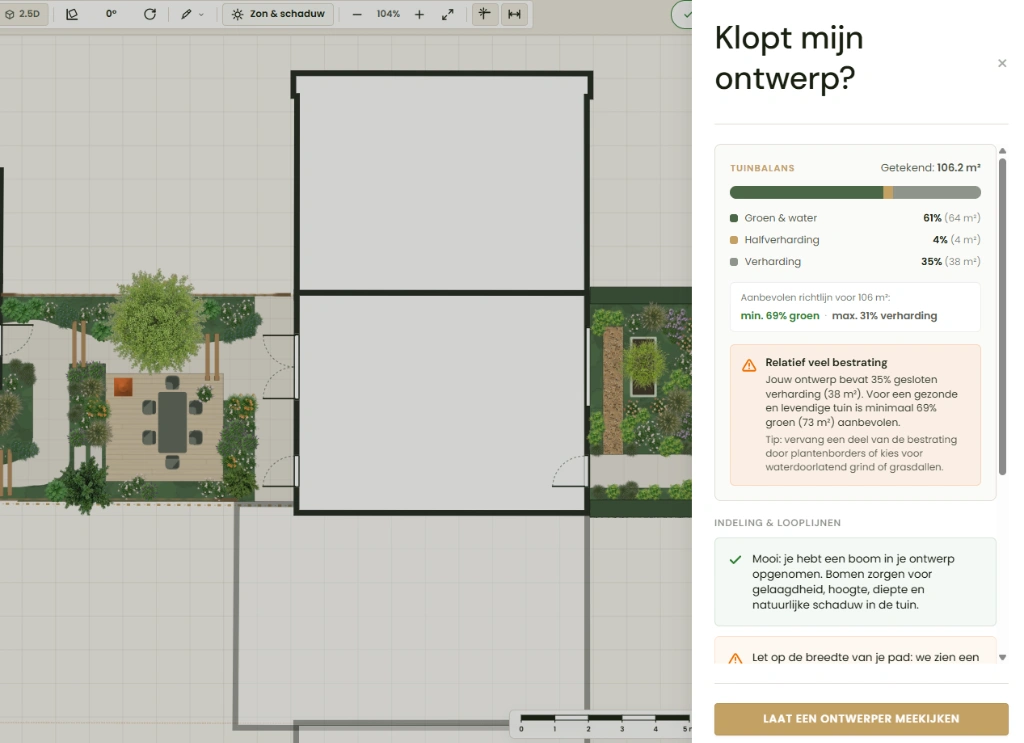Screen dimensions: 1024x743
Task: Click 'Getekend: 106.2 m²' text
Action: click(930, 168)
